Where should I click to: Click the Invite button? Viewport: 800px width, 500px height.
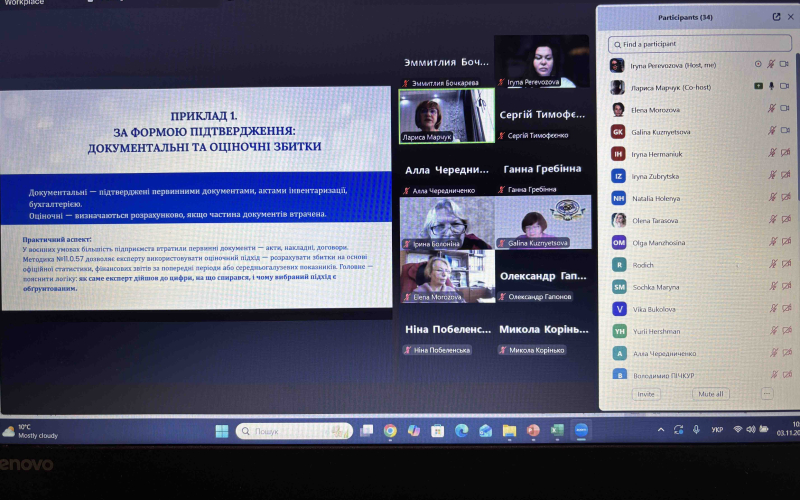point(646,394)
